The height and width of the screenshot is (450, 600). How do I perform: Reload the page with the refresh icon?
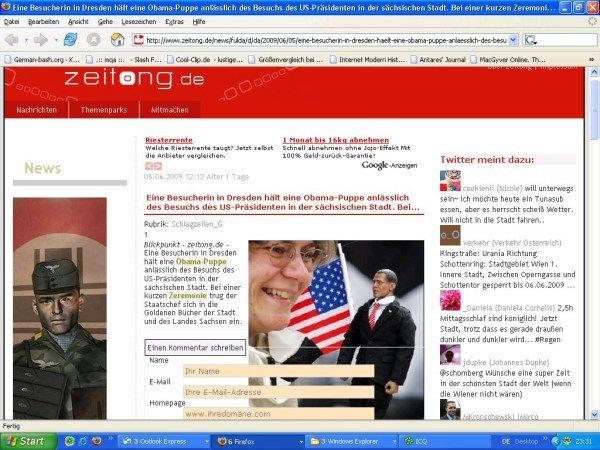click(x=70, y=39)
